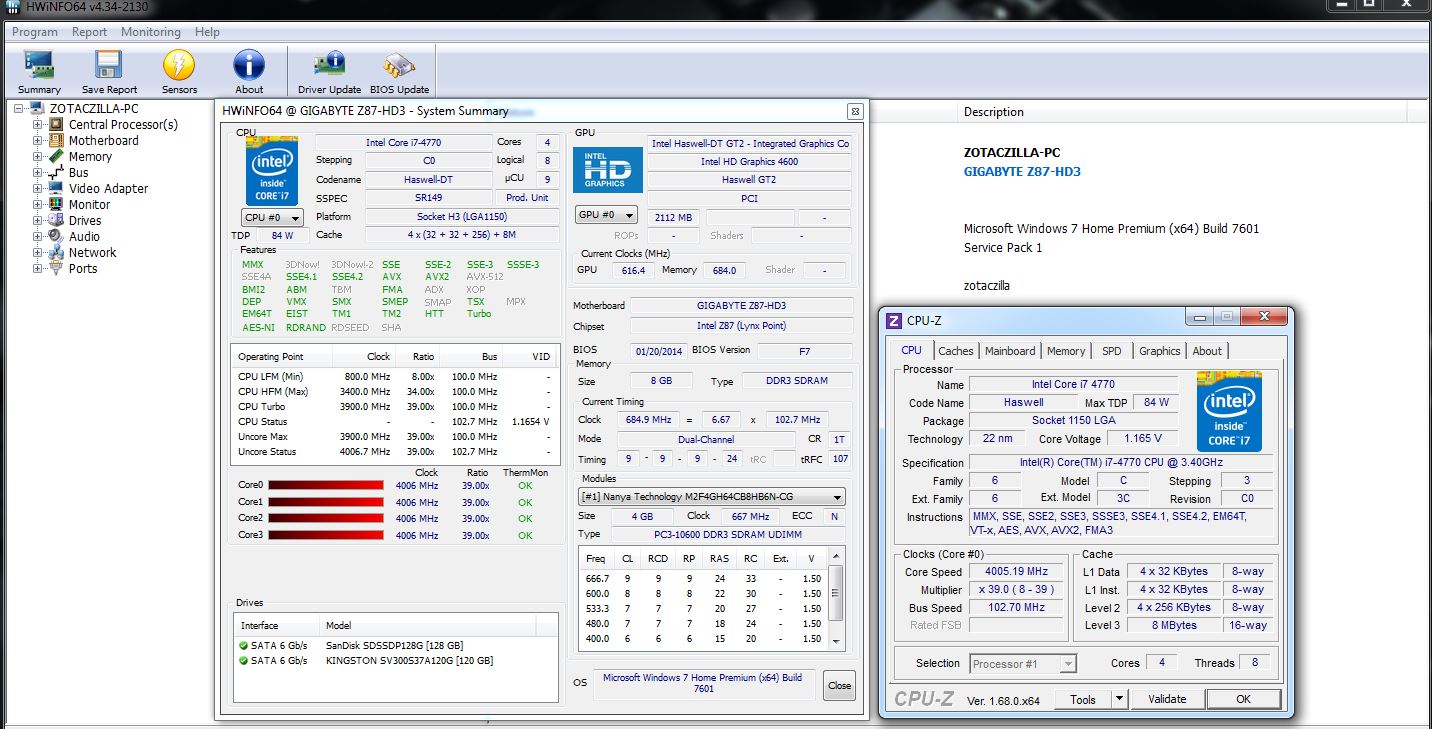Click the GIGABYTE Z87-HD3 link

(1022, 171)
